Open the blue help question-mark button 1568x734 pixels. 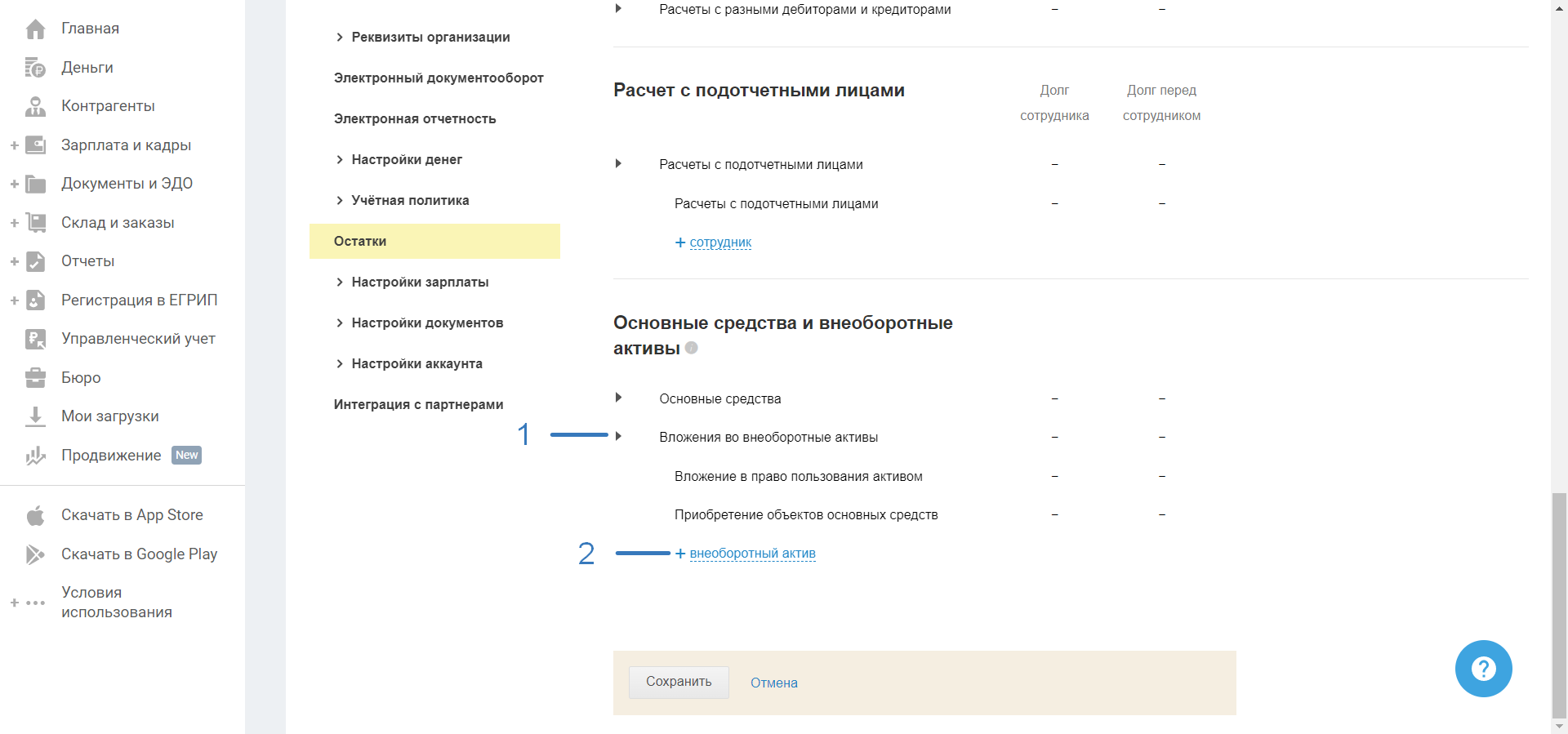(1483, 669)
